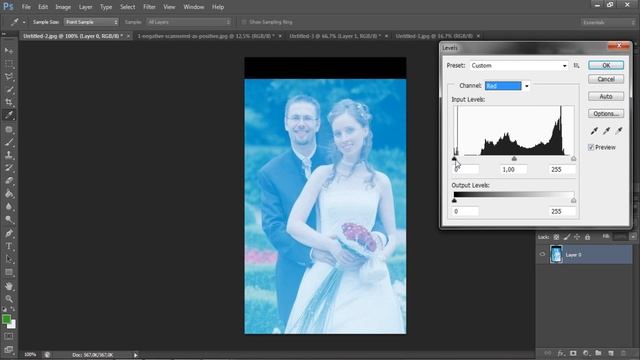Image resolution: width=640 pixels, height=360 pixels.
Task: Open the Fill value dropdown arrow
Action: click(x=633, y=237)
